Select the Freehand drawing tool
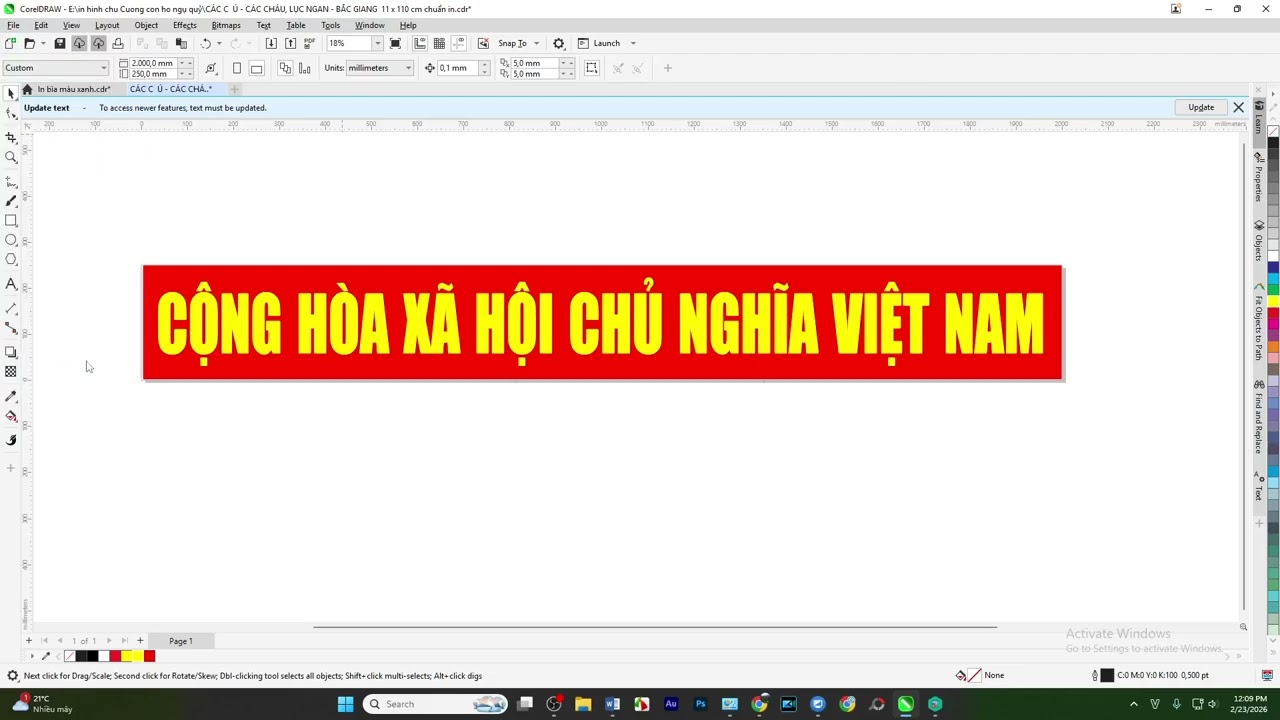1280x720 pixels. [11, 182]
